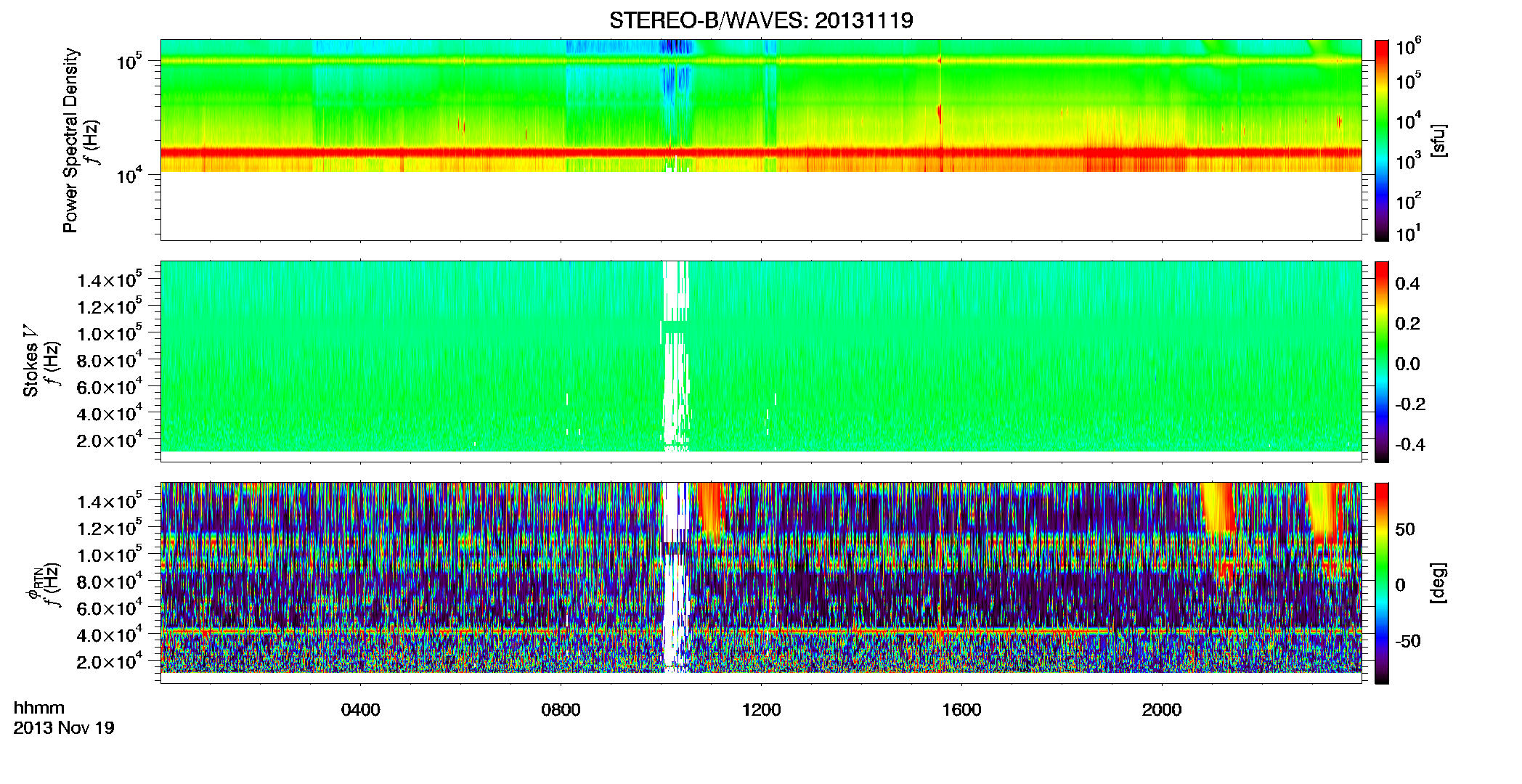The width and height of the screenshot is (1522, 784).
Task: Click the 10^4 tick on Power Spectral Density axis
Action: (x=129, y=176)
